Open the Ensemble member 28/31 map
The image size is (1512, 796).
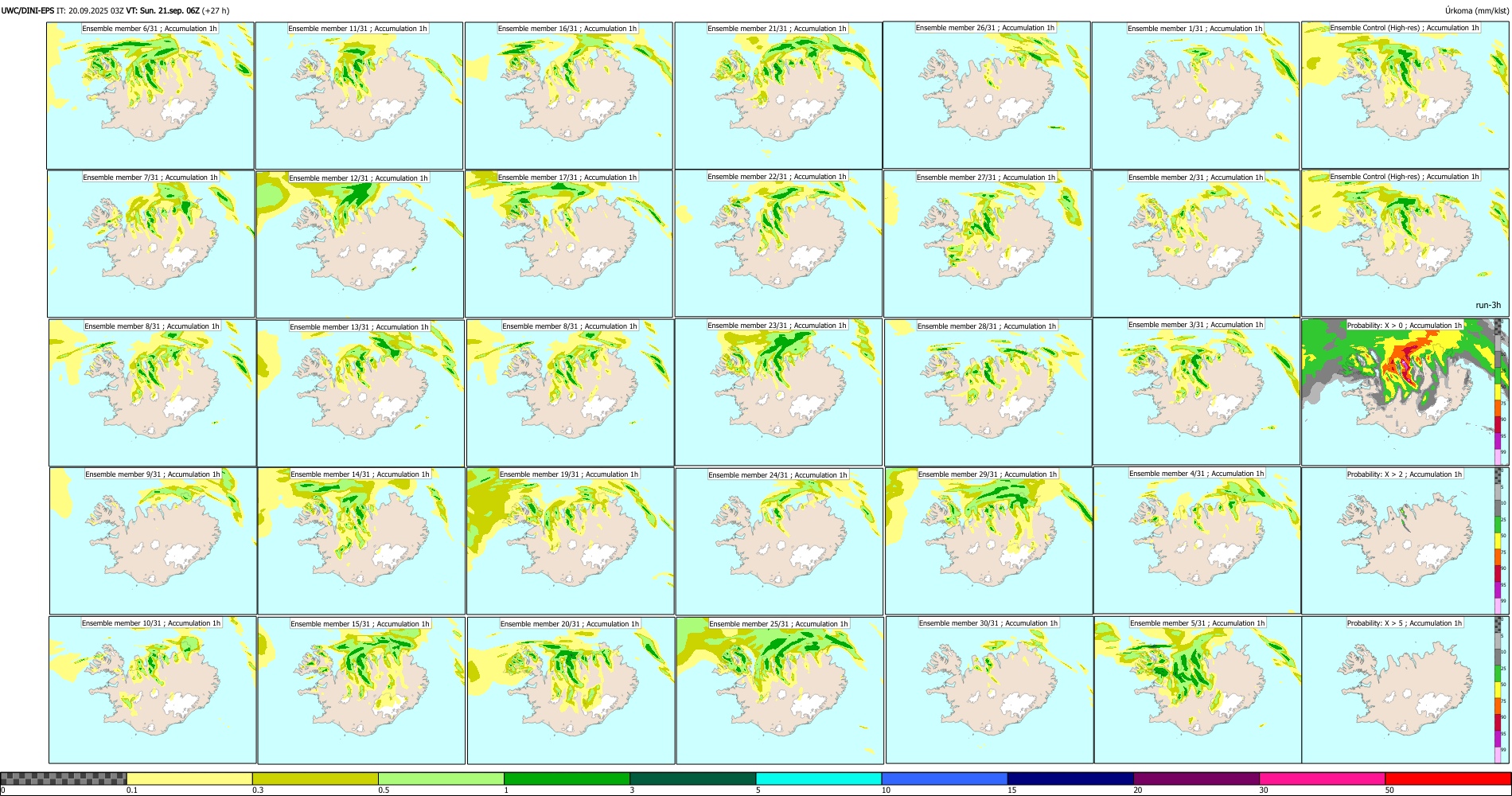pyautogui.click(x=988, y=392)
